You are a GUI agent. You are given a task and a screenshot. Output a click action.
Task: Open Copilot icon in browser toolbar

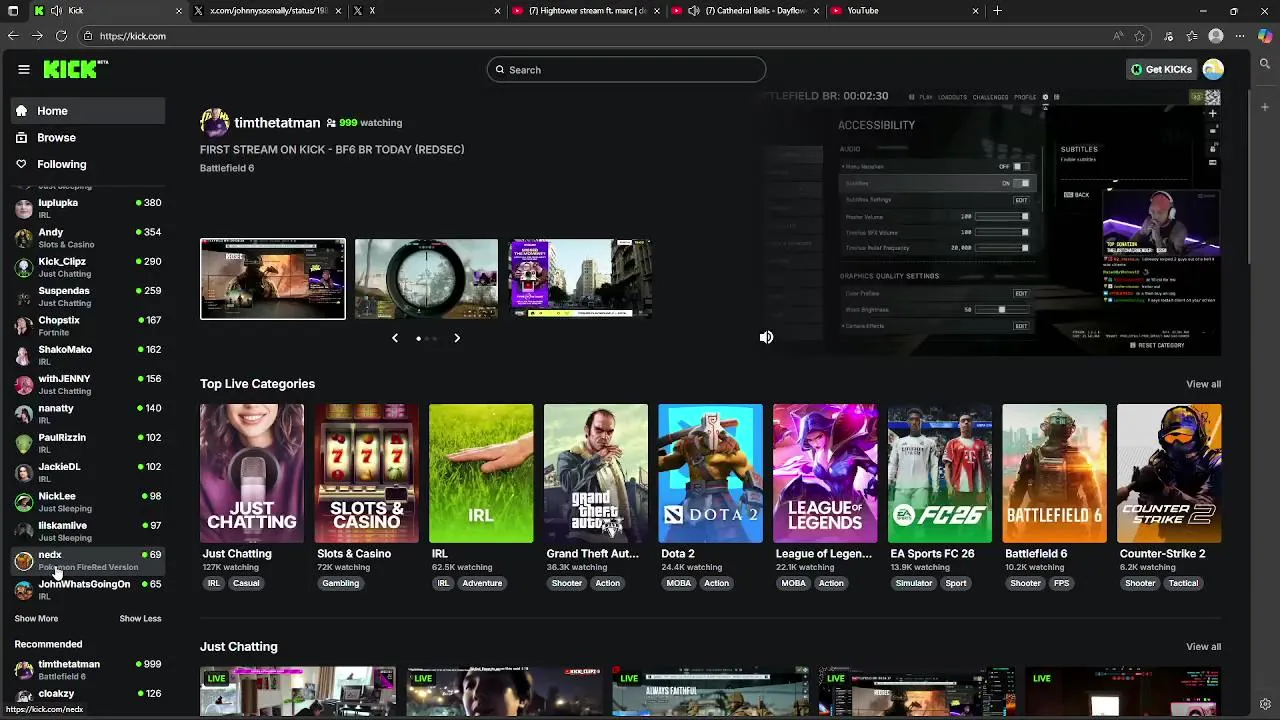click(x=1265, y=36)
